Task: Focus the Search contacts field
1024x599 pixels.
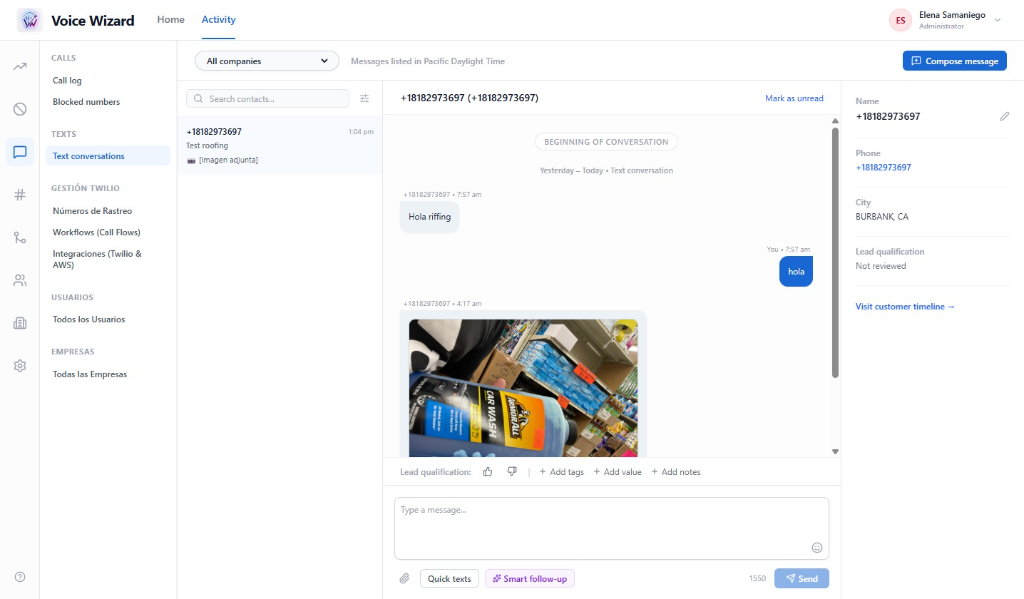Action: click(x=268, y=99)
